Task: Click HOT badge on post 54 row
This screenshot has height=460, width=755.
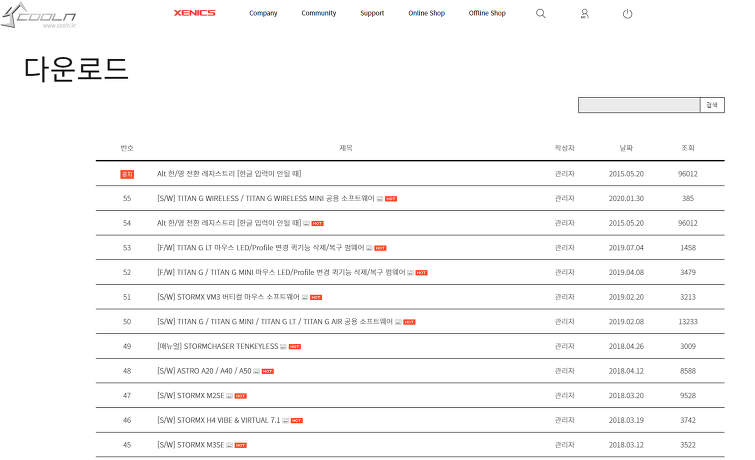Action: point(317,223)
